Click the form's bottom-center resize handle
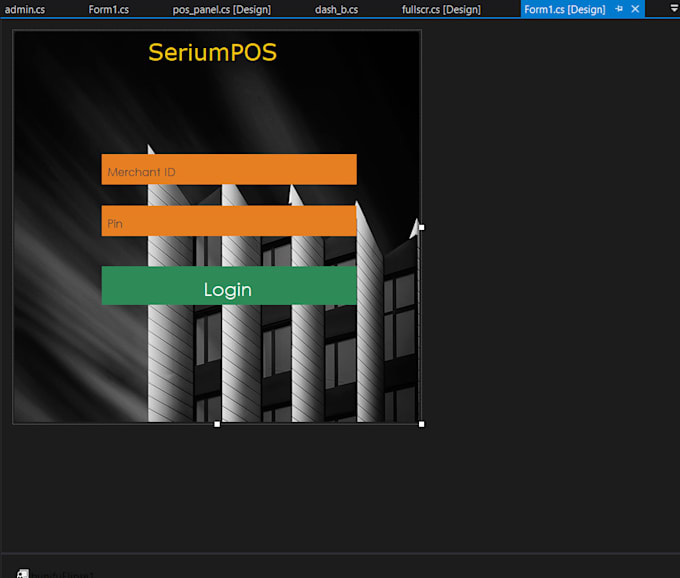 [217, 424]
